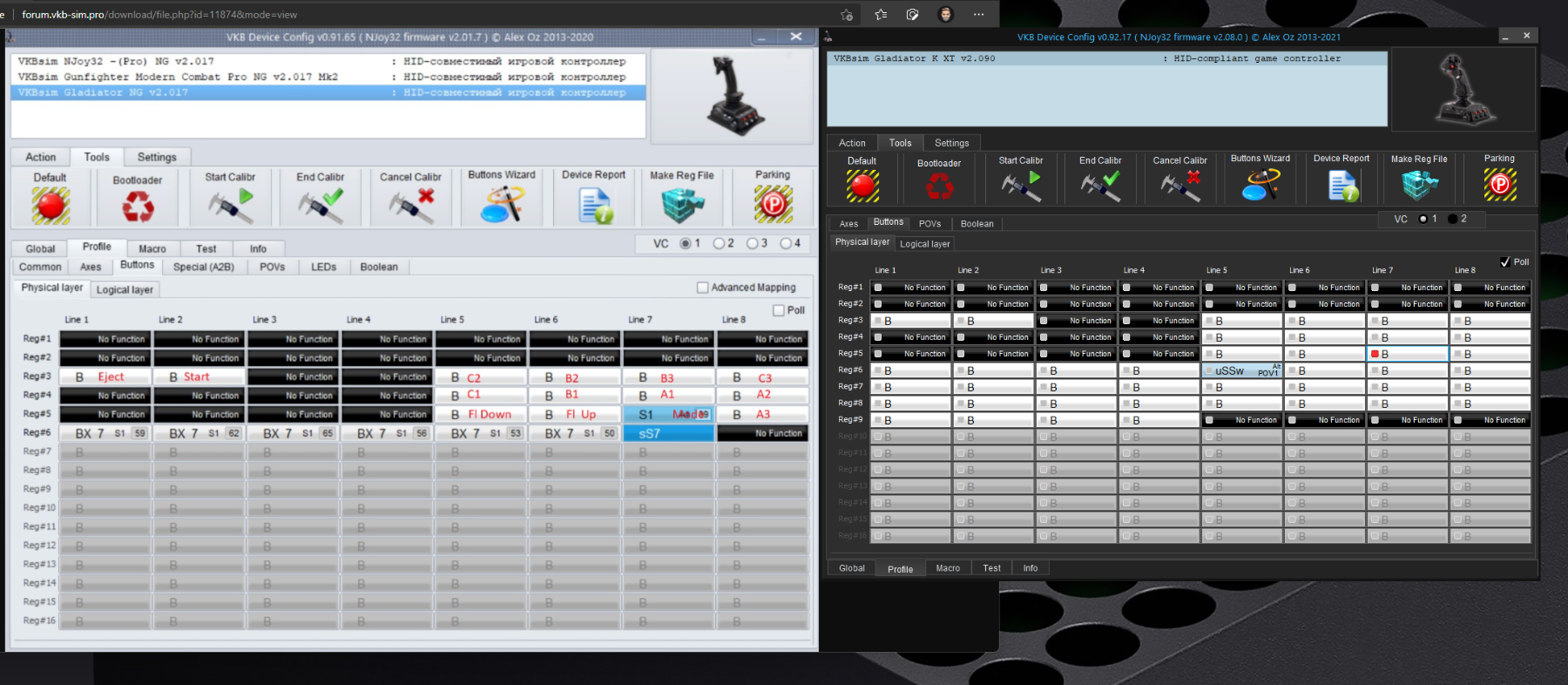Select VC radio 4 in left window
1568x685 pixels.
coord(785,243)
